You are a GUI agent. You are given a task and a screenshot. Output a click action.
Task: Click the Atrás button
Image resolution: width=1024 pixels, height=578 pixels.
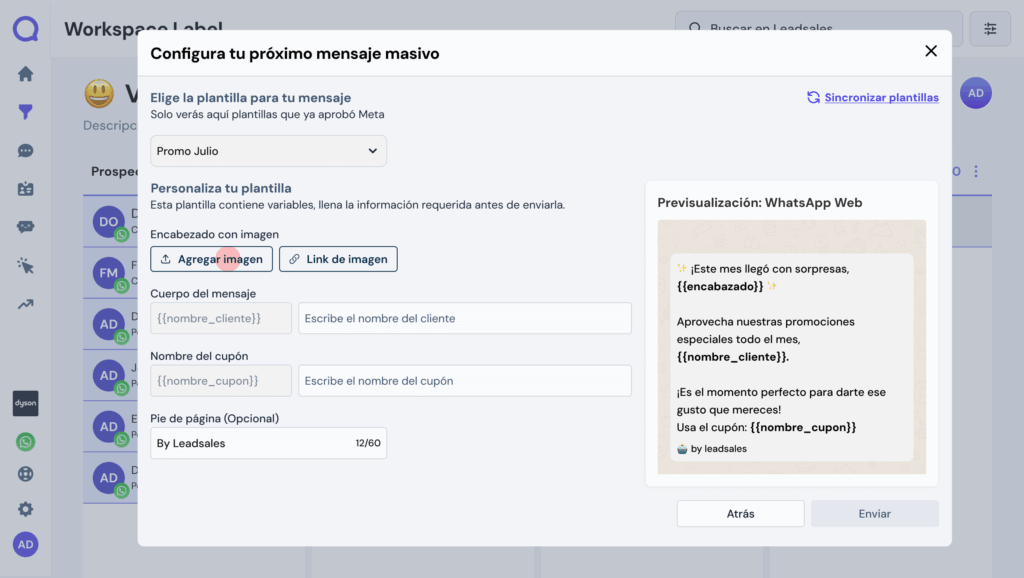(740, 514)
